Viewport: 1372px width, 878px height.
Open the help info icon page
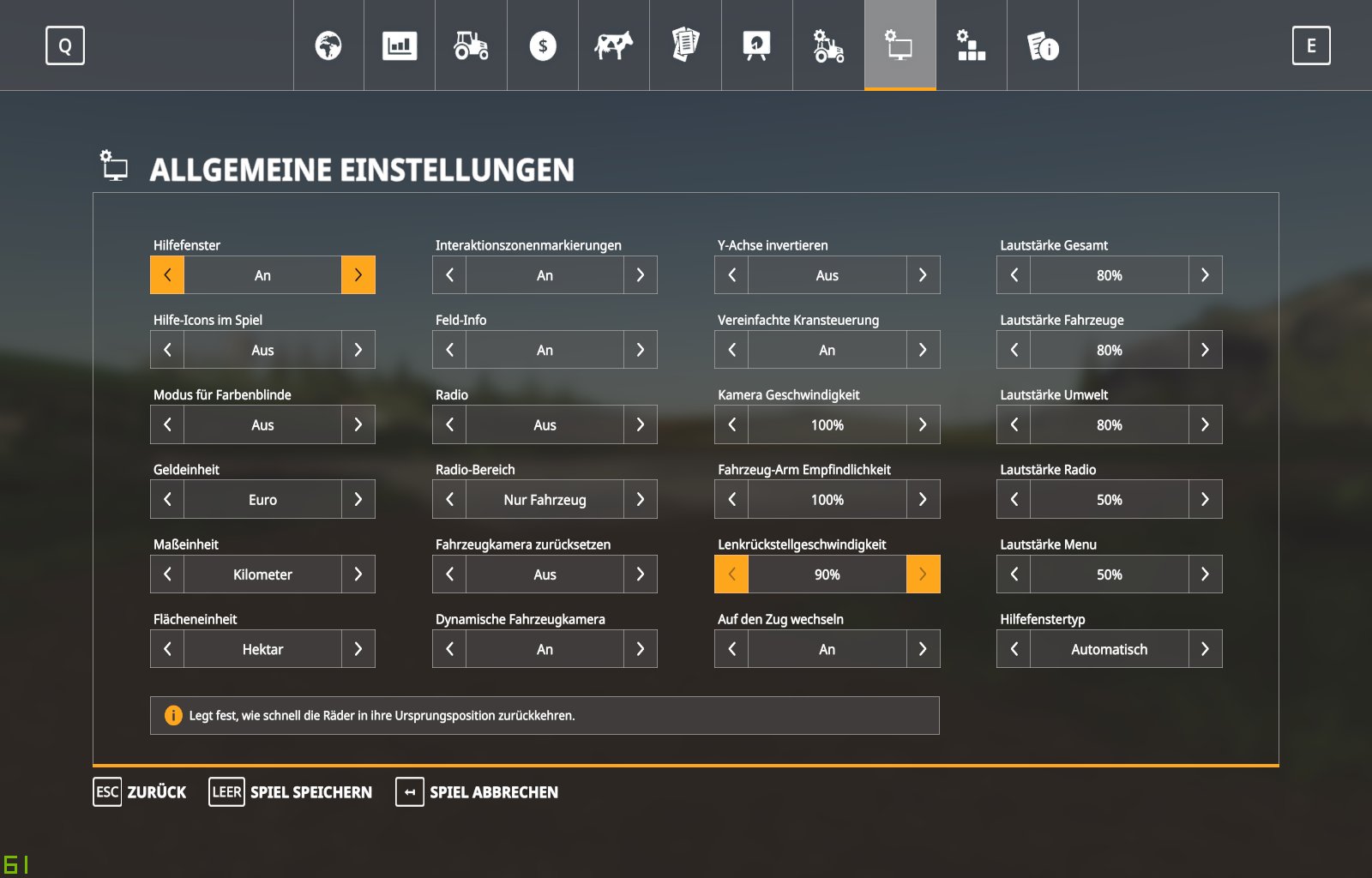[1043, 45]
